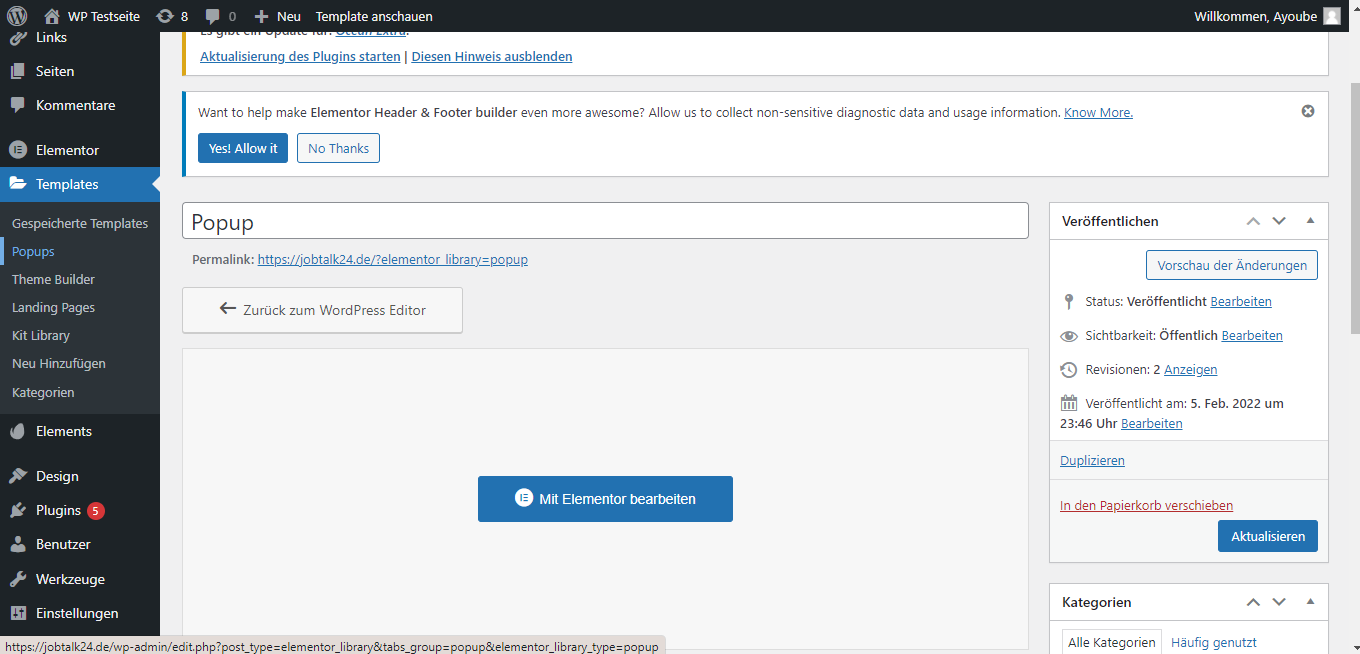1360x654 pixels.
Task: Click the Einstellungen settings icon in sidebar
Action: click(18, 613)
